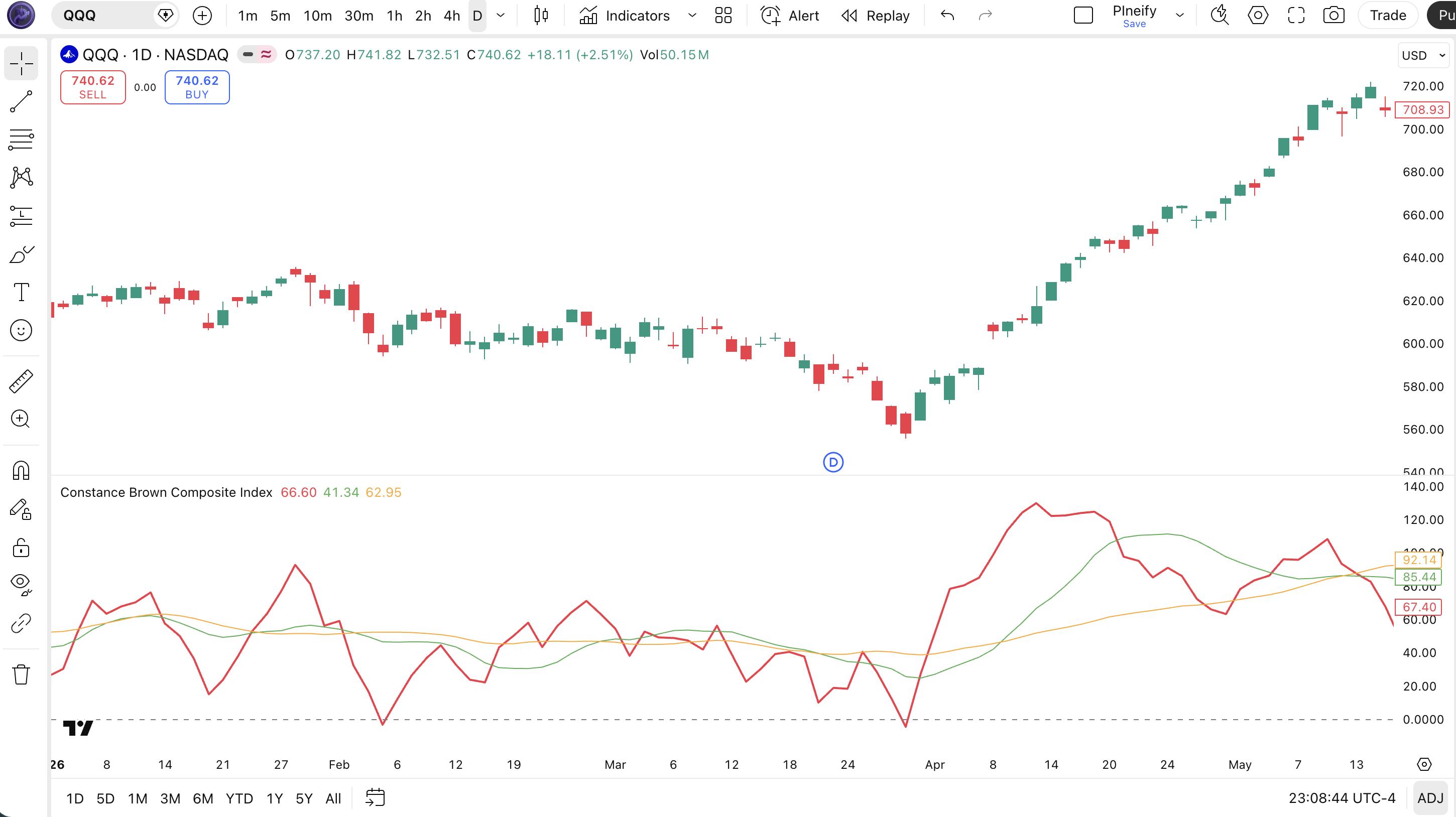Viewport: 1456px width, 817px height.
Task: Switch to 10m timeframe
Action: (318, 15)
